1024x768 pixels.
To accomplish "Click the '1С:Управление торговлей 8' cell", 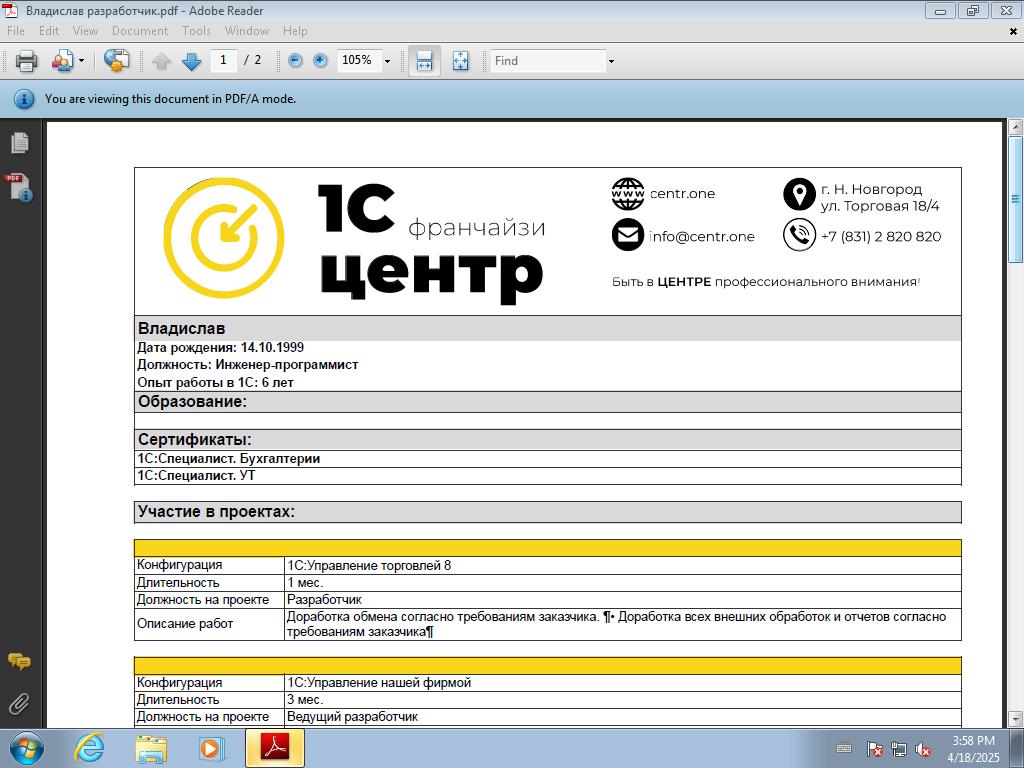I will [622, 566].
